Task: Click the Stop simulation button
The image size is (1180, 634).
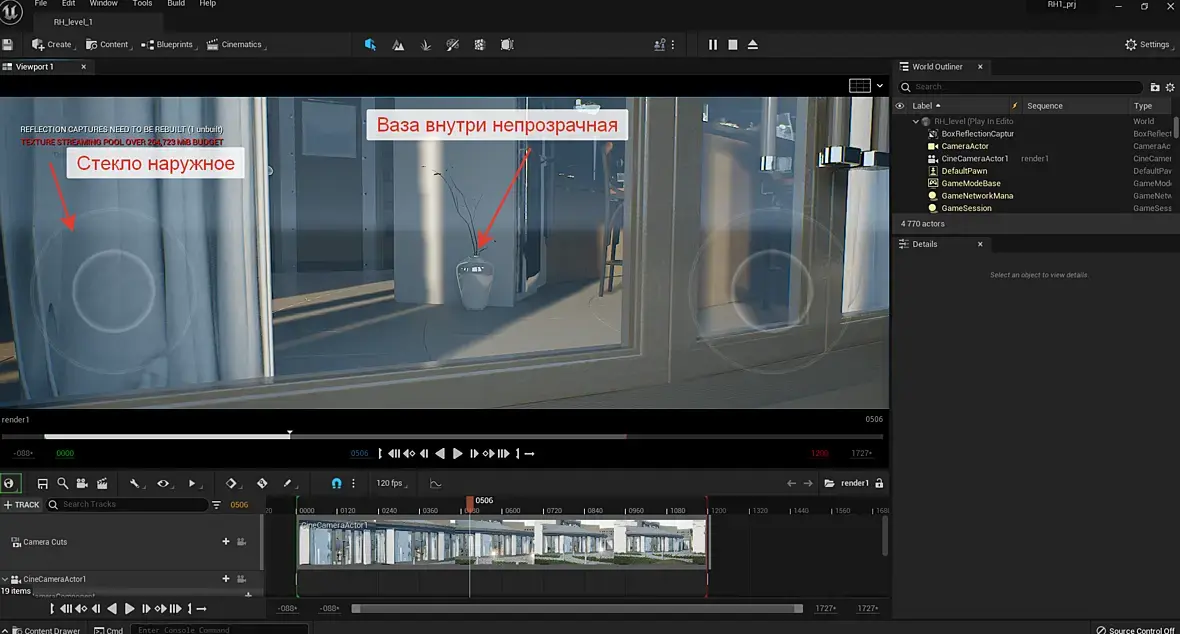Action: click(732, 45)
